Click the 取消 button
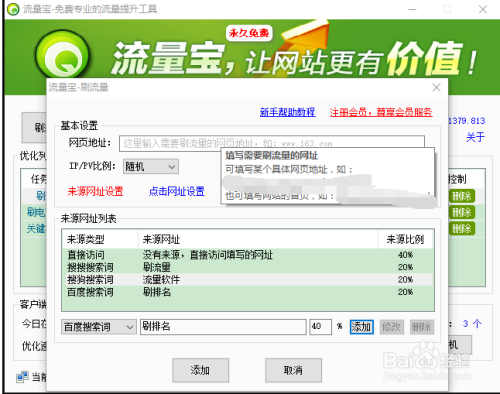The image size is (500, 394). click(x=293, y=370)
